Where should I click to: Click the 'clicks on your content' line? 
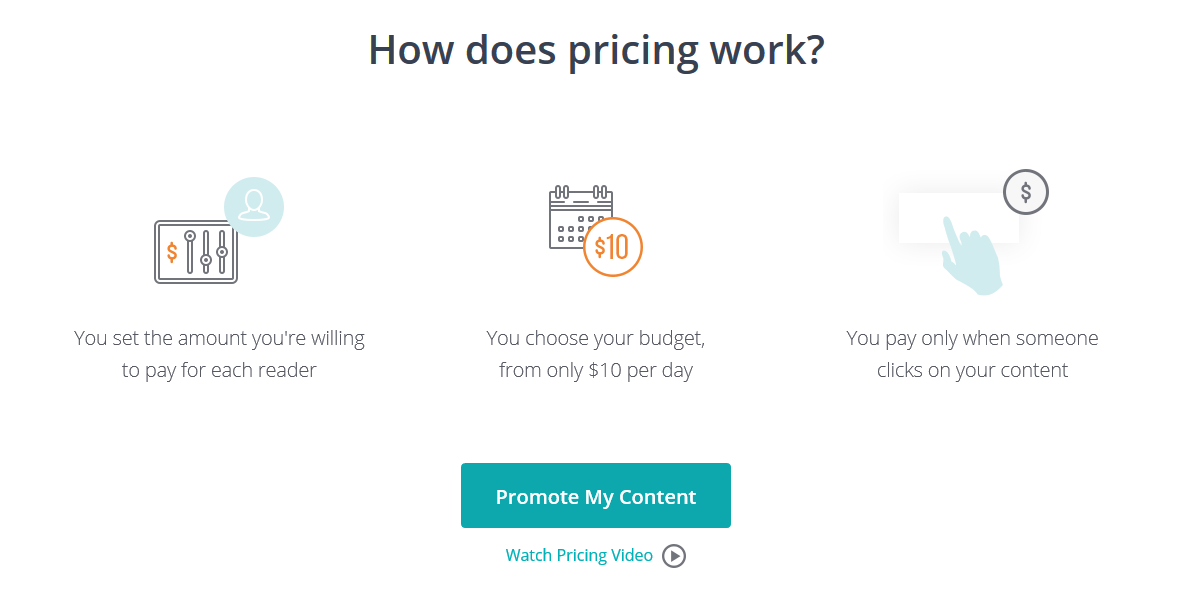pos(972,370)
